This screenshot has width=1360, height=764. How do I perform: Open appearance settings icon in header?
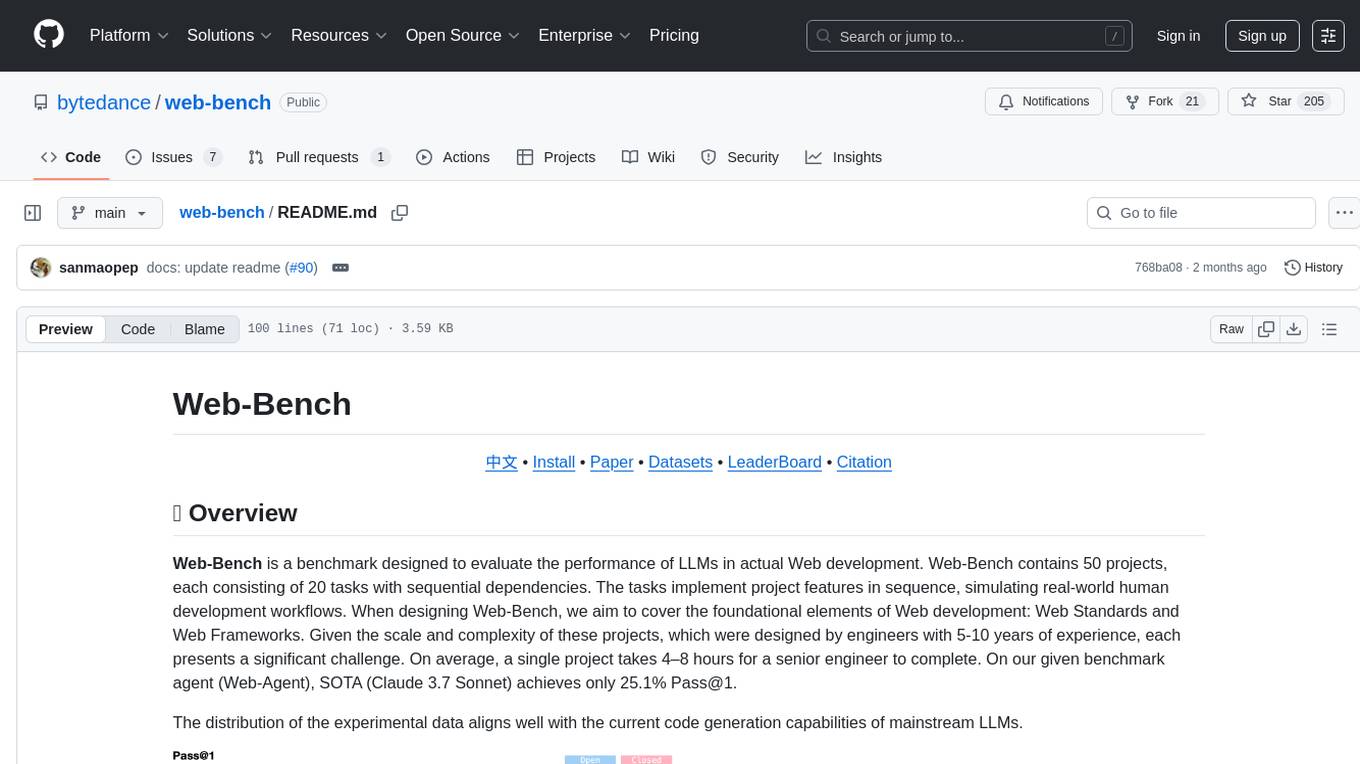[x=1328, y=36]
